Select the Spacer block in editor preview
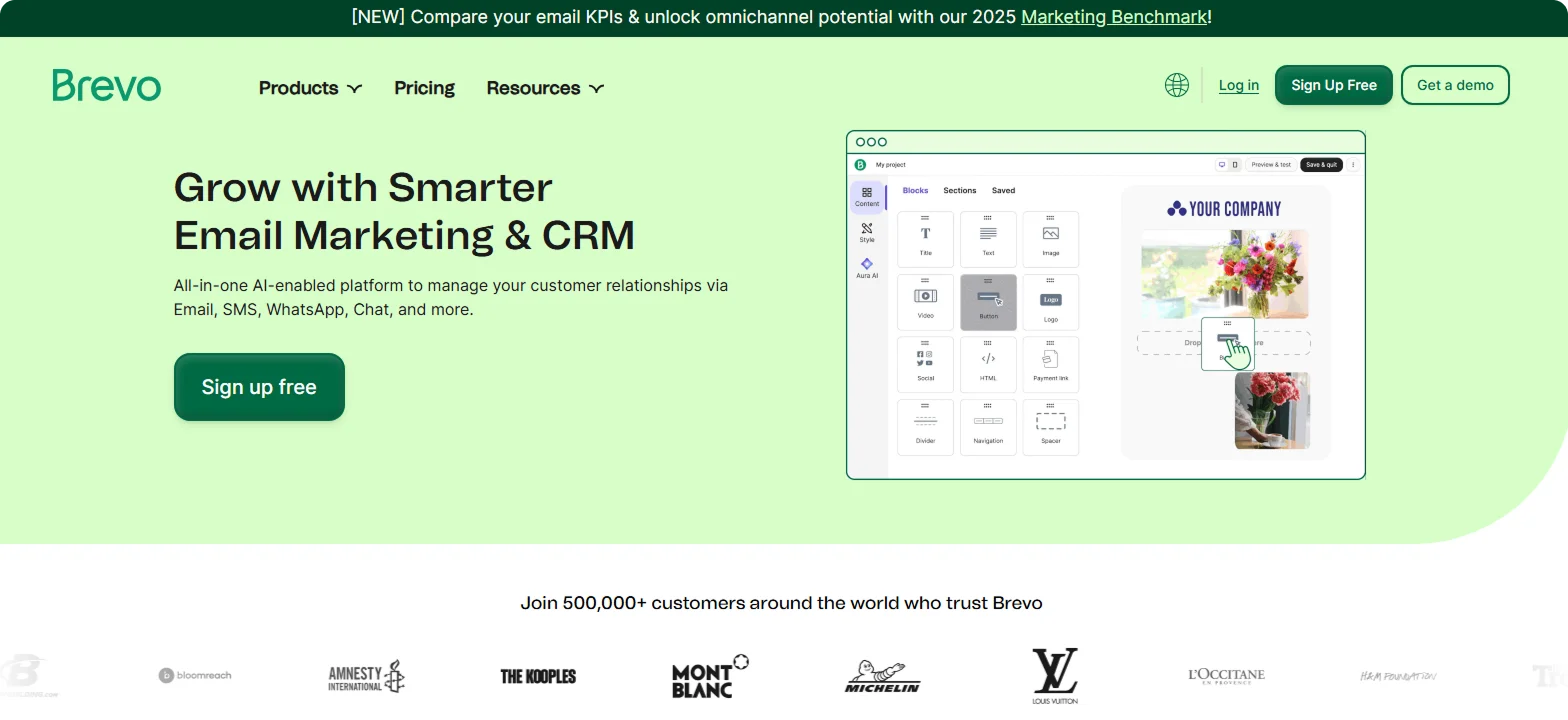Viewport: 1568px width, 720px height. pos(1051,427)
